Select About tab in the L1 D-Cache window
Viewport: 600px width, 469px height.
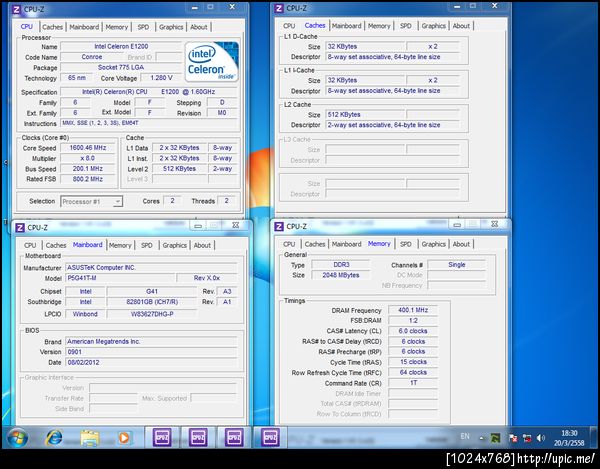point(461,26)
